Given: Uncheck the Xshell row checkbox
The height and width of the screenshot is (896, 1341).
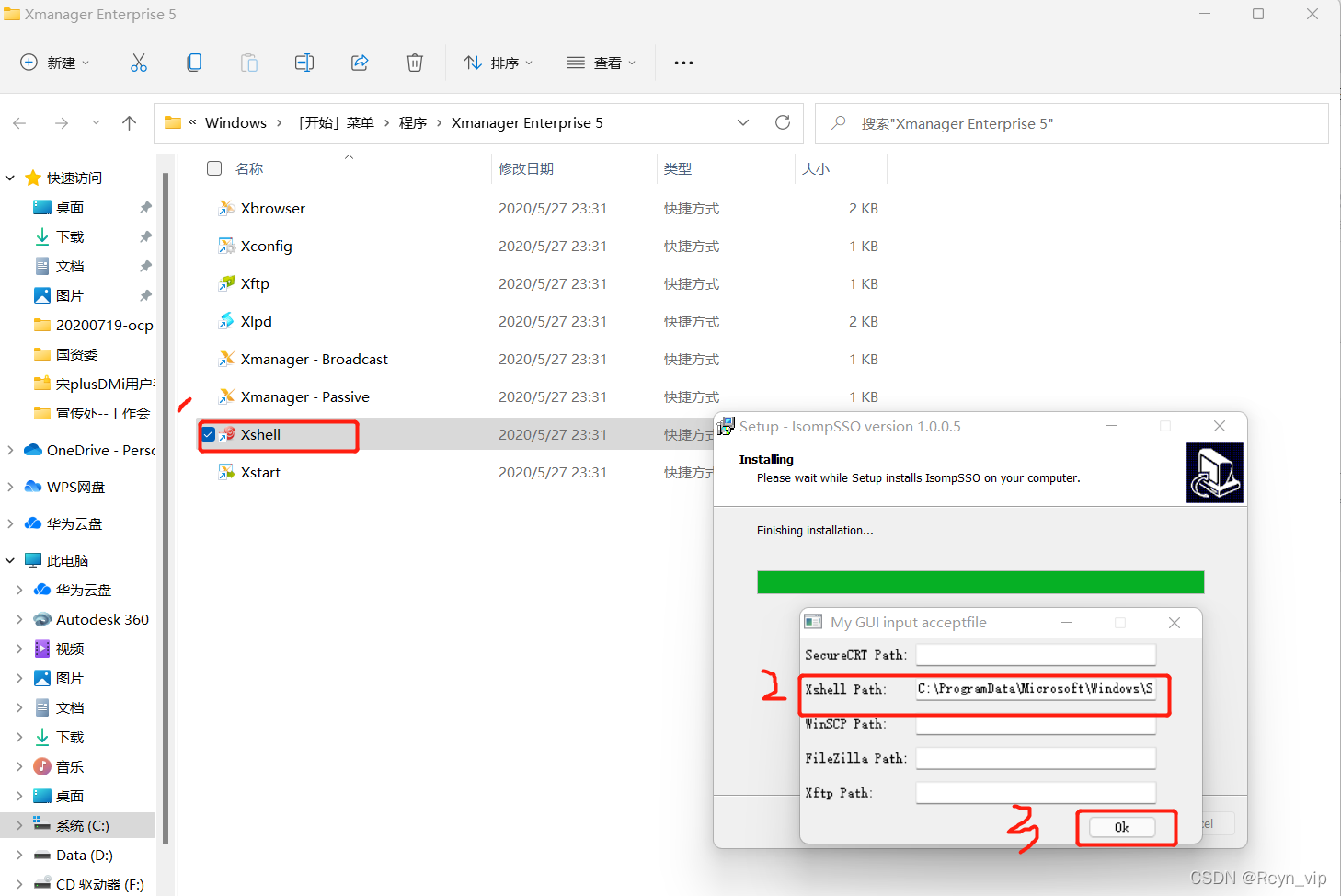Looking at the screenshot, I should click(209, 434).
